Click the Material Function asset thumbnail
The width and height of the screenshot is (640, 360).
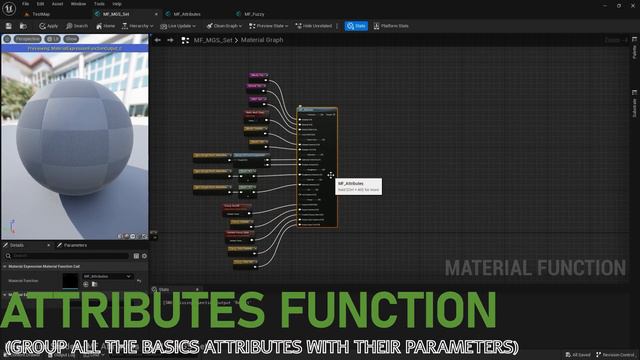70,281
